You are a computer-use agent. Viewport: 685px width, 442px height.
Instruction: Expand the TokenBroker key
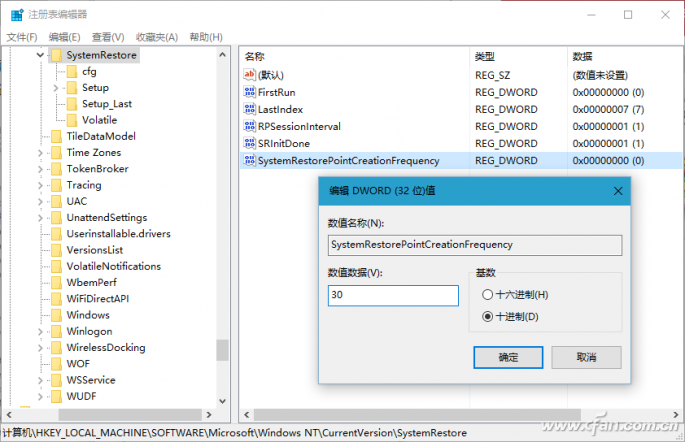pyautogui.click(x=40, y=169)
